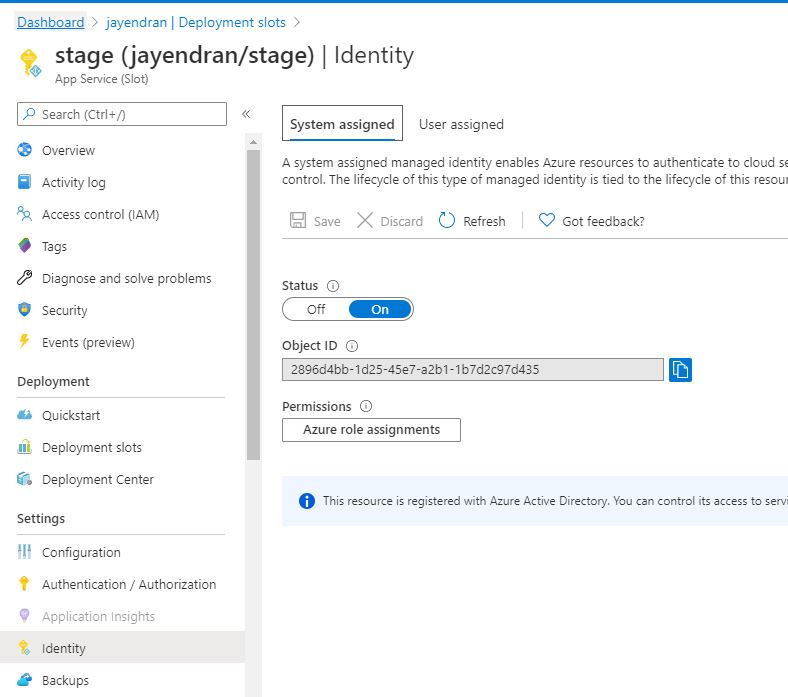Image resolution: width=788 pixels, height=697 pixels.
Task: Click the Activity log book icon
Action: (24, 181)
